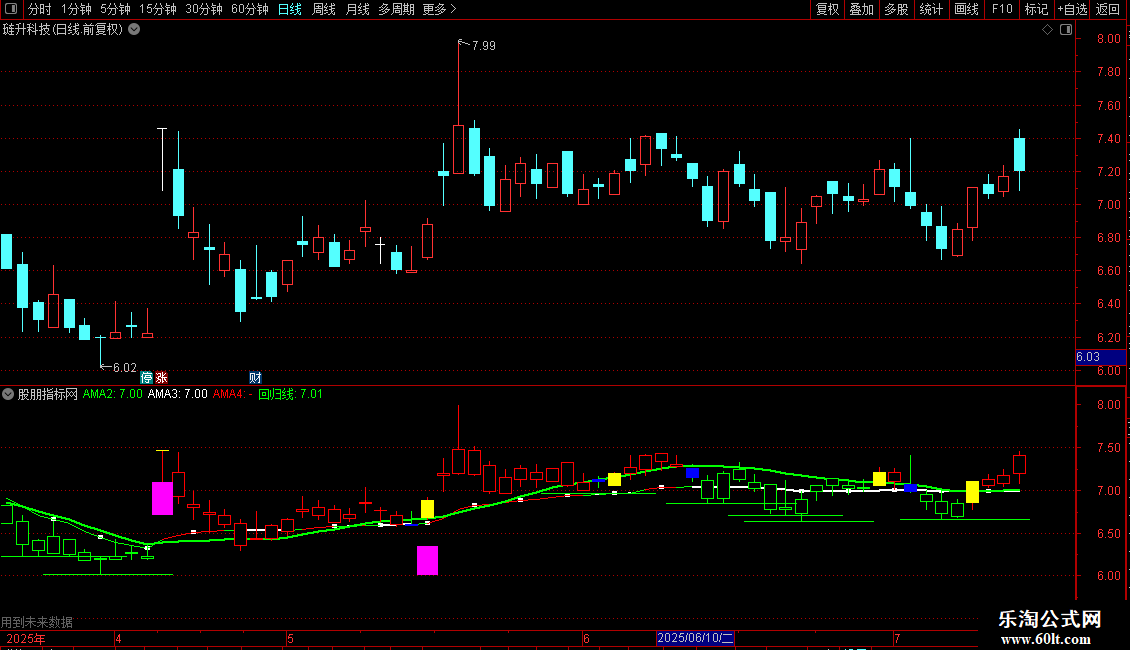The width and height of the screenshot is (1130, 650).
Task: Click month 5 on the time axis
Action: coord(290,638)
